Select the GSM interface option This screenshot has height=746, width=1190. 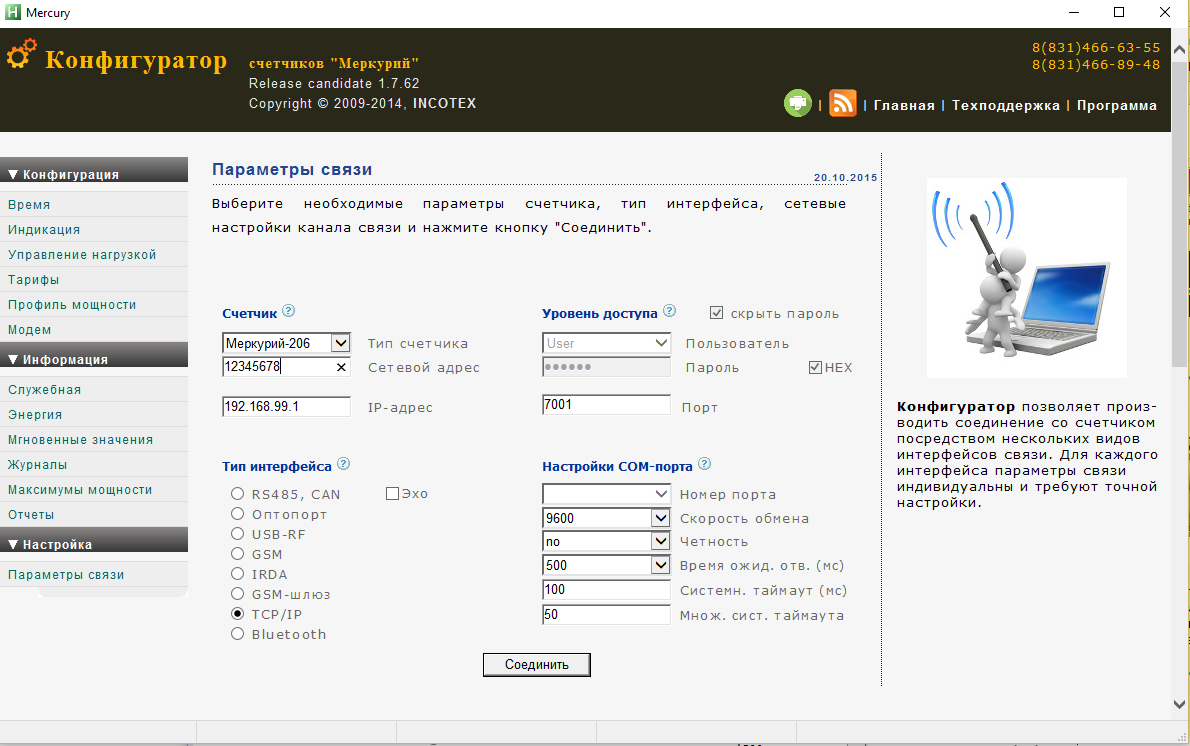click(238, 554)
